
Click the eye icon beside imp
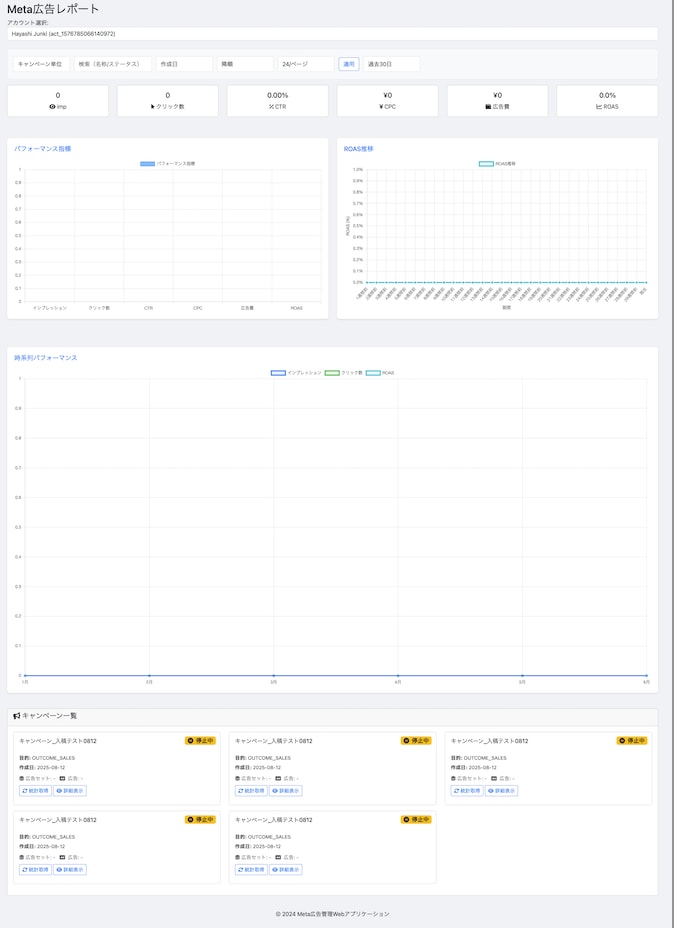(52, 107)
